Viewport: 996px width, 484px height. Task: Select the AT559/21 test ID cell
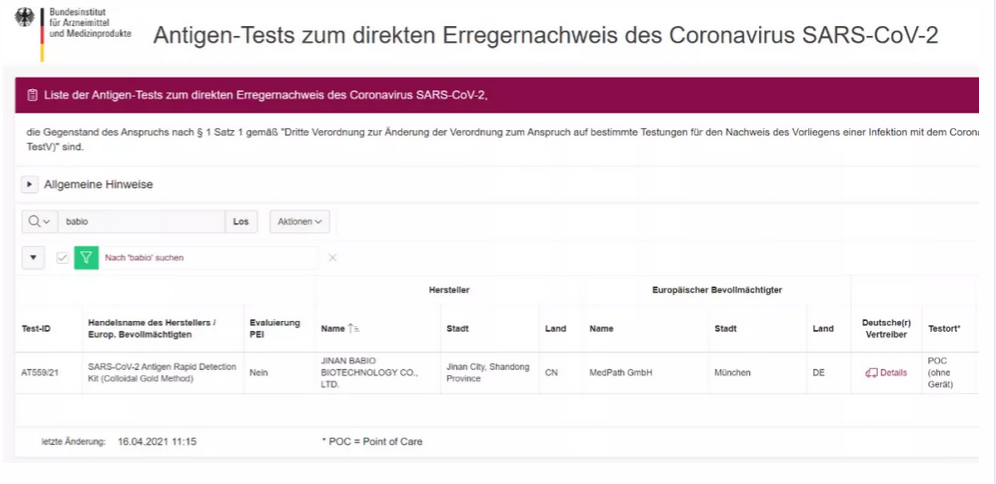[42, 373]
